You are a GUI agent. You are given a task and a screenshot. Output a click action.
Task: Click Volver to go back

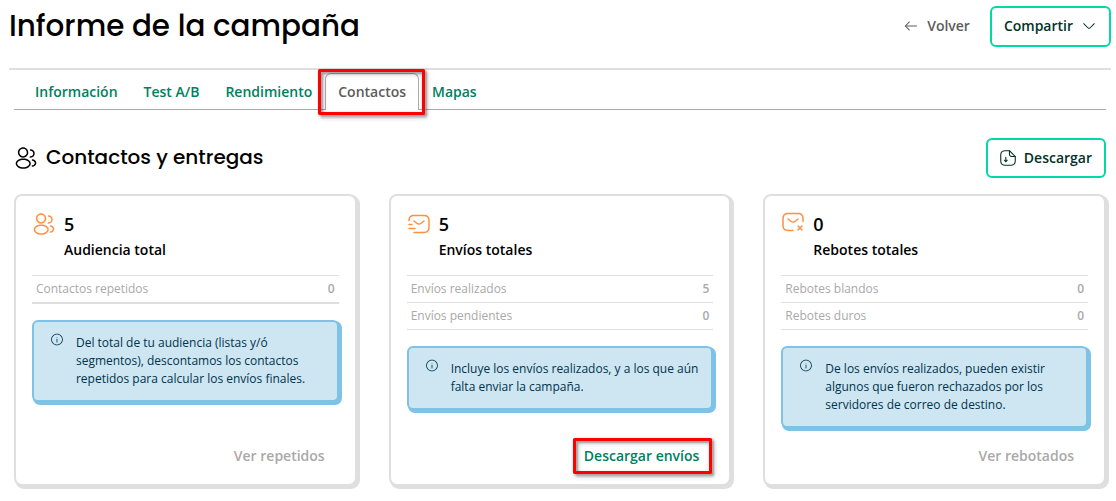[937, 26]
